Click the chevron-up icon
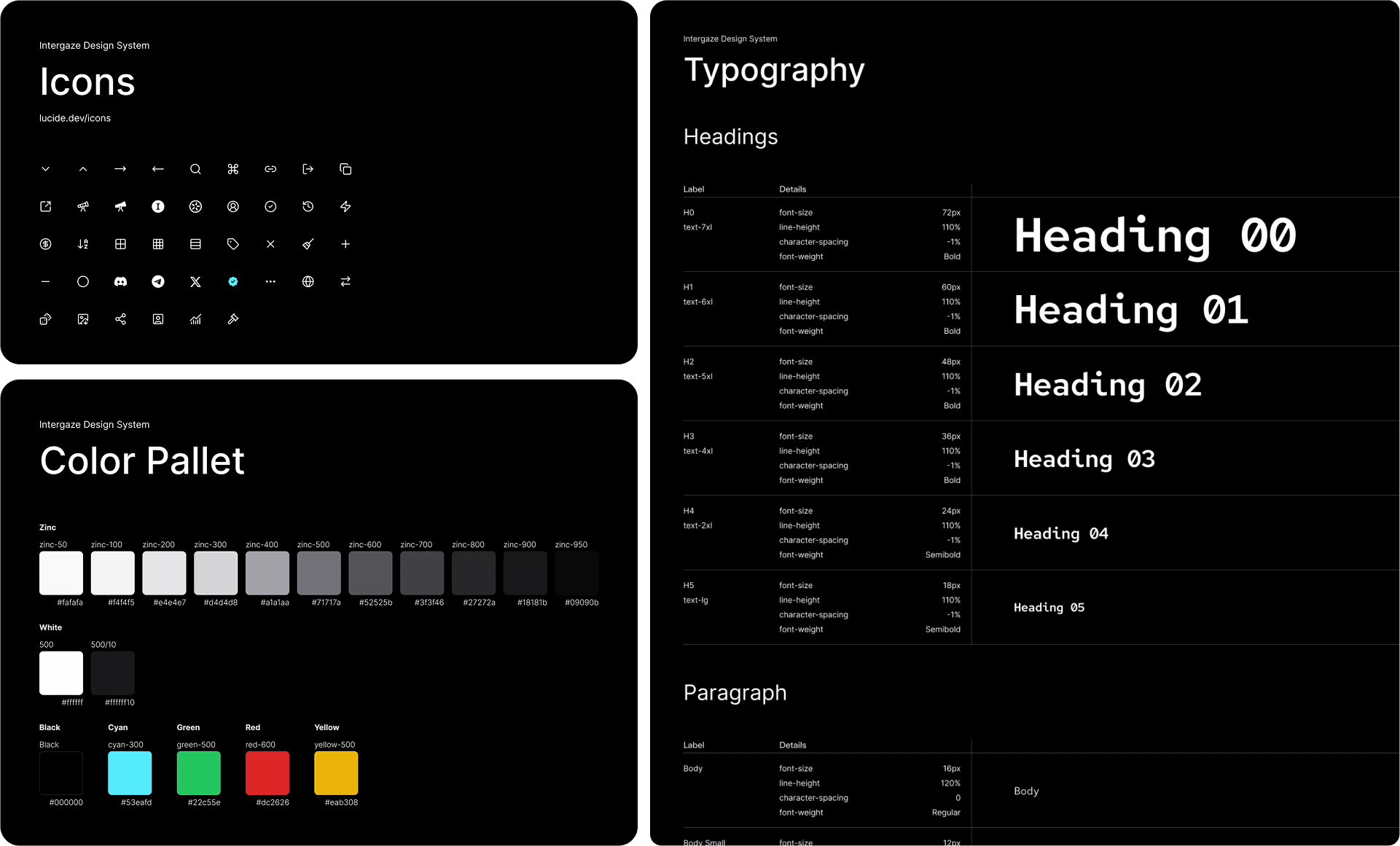This screenshot has height=846, width=1400. [83, 169]
